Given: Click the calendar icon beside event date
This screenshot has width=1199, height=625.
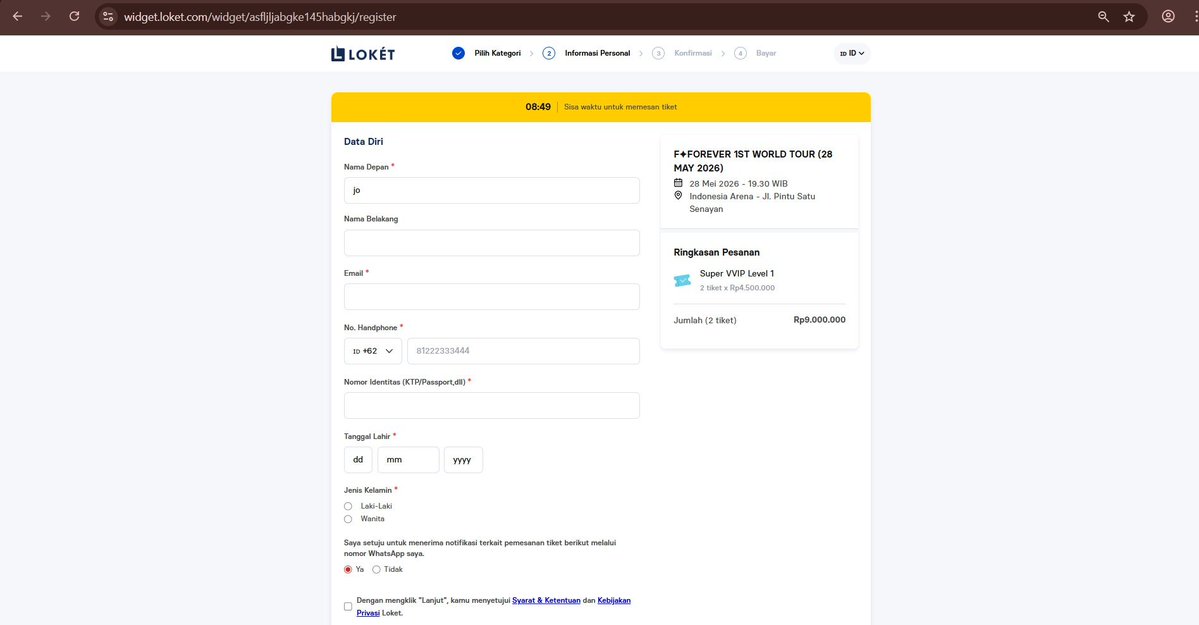Looking at the screenshot, I should pyautogui.click(x=677, y=183).
